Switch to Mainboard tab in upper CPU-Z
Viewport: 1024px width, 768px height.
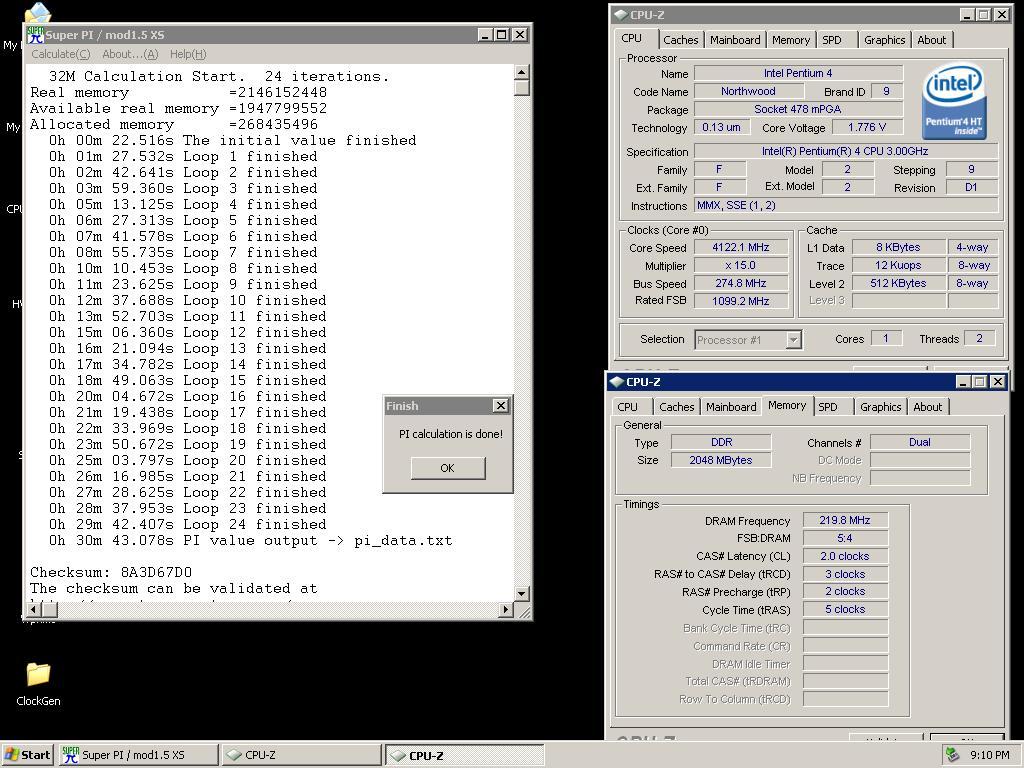pos(735,40)
